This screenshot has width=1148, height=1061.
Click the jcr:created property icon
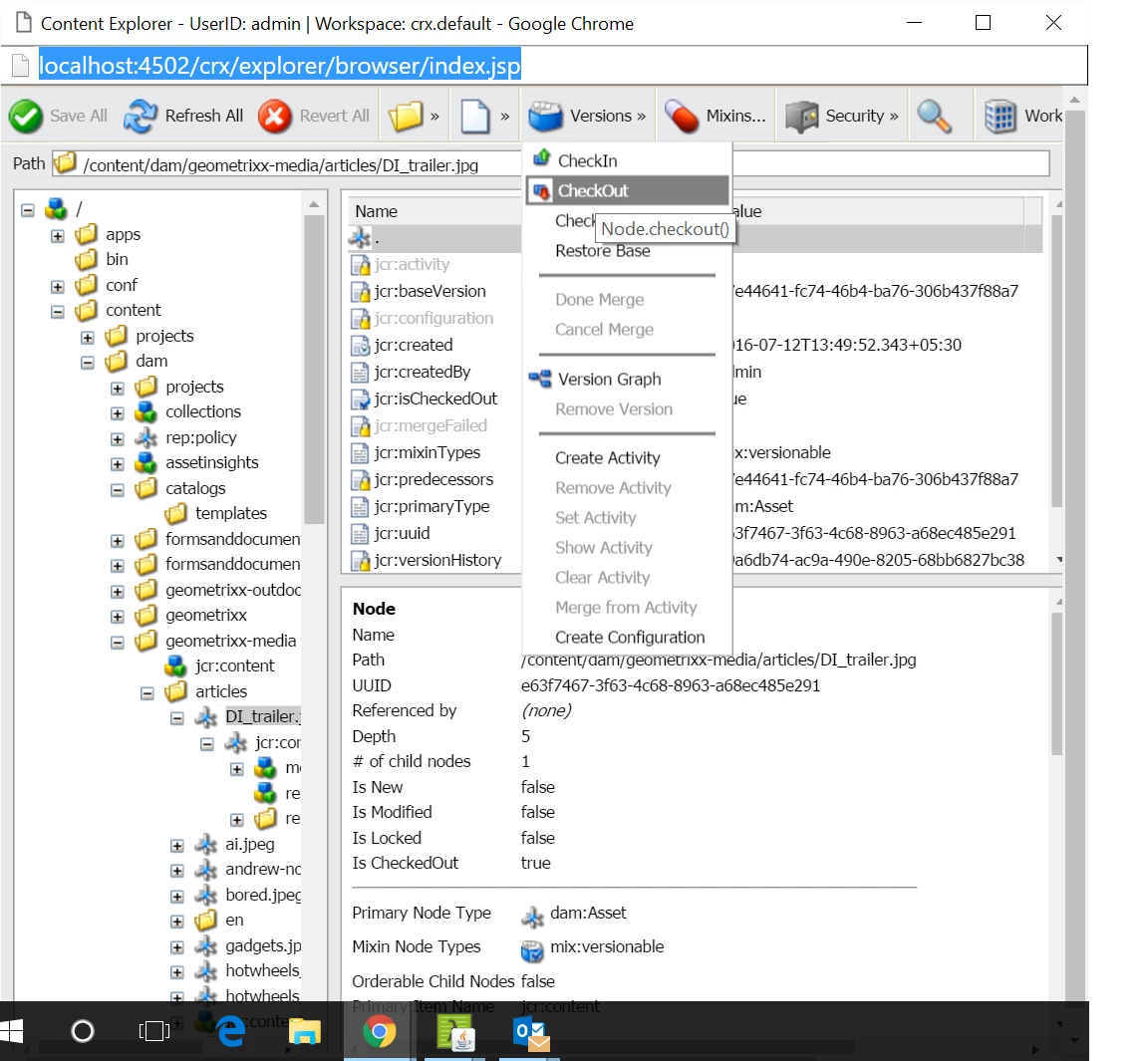[x=360, y=346]
